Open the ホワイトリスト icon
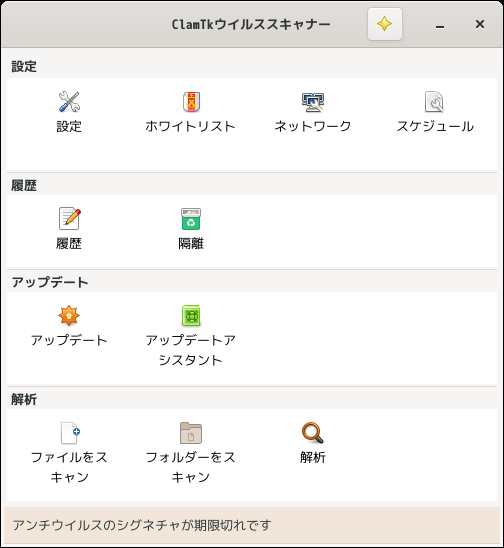This screenshot has height=548, width=504. click(191, 102)
